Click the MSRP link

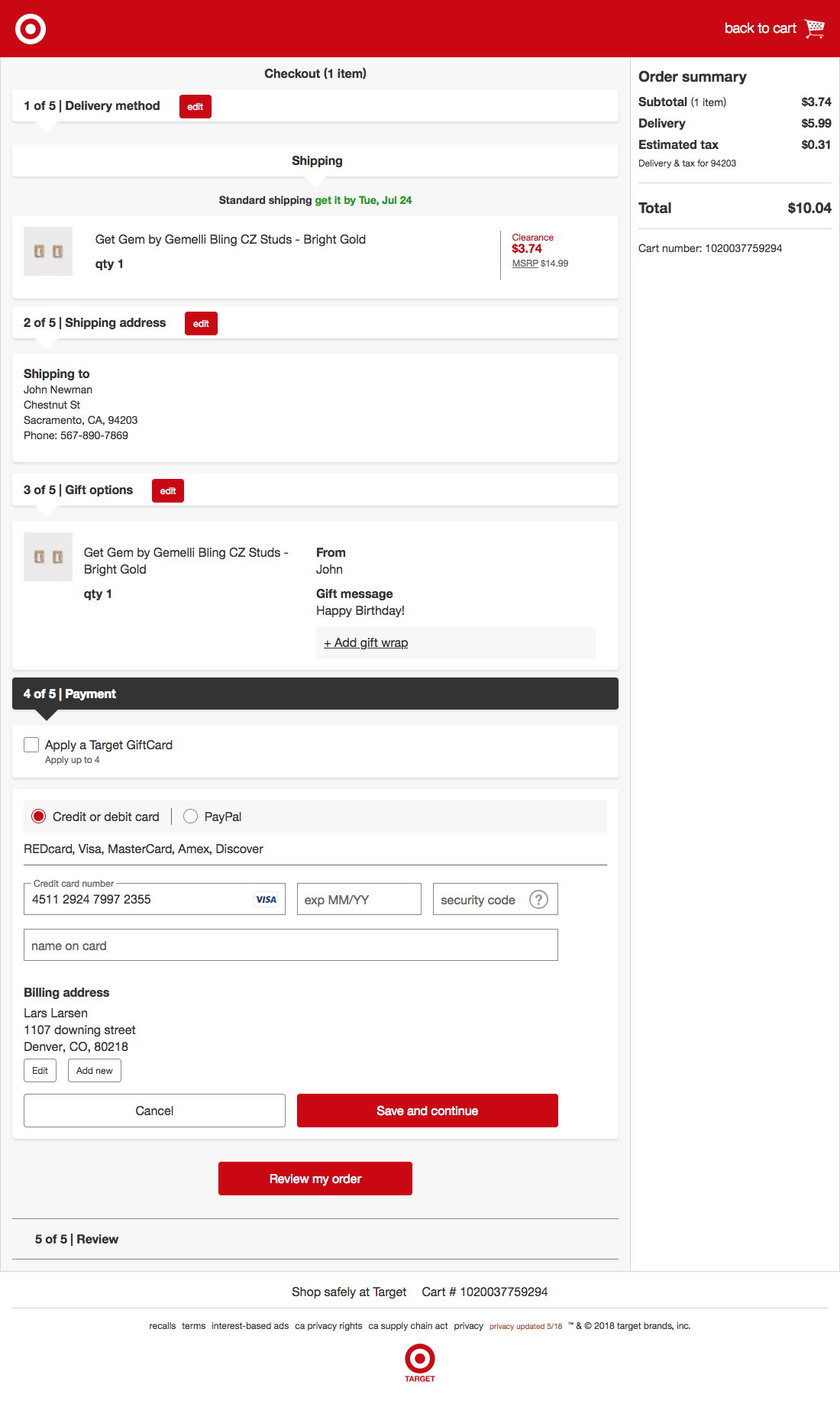[525, 264]
